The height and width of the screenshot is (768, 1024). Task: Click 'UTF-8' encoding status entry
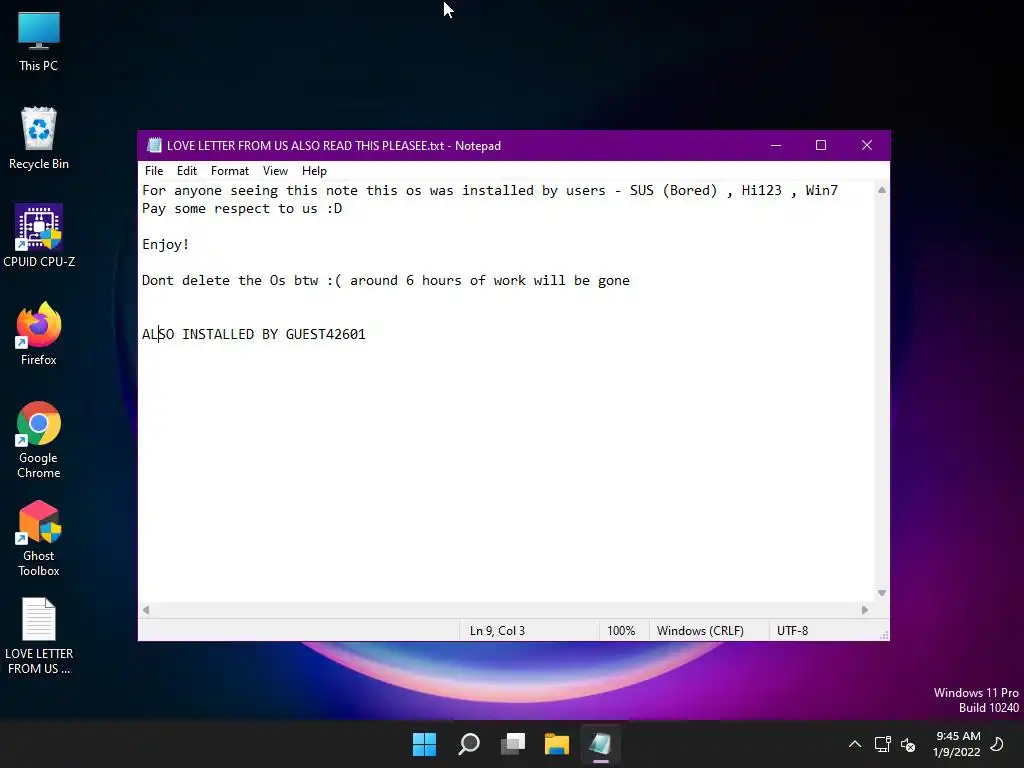click(x=793, y=631)
